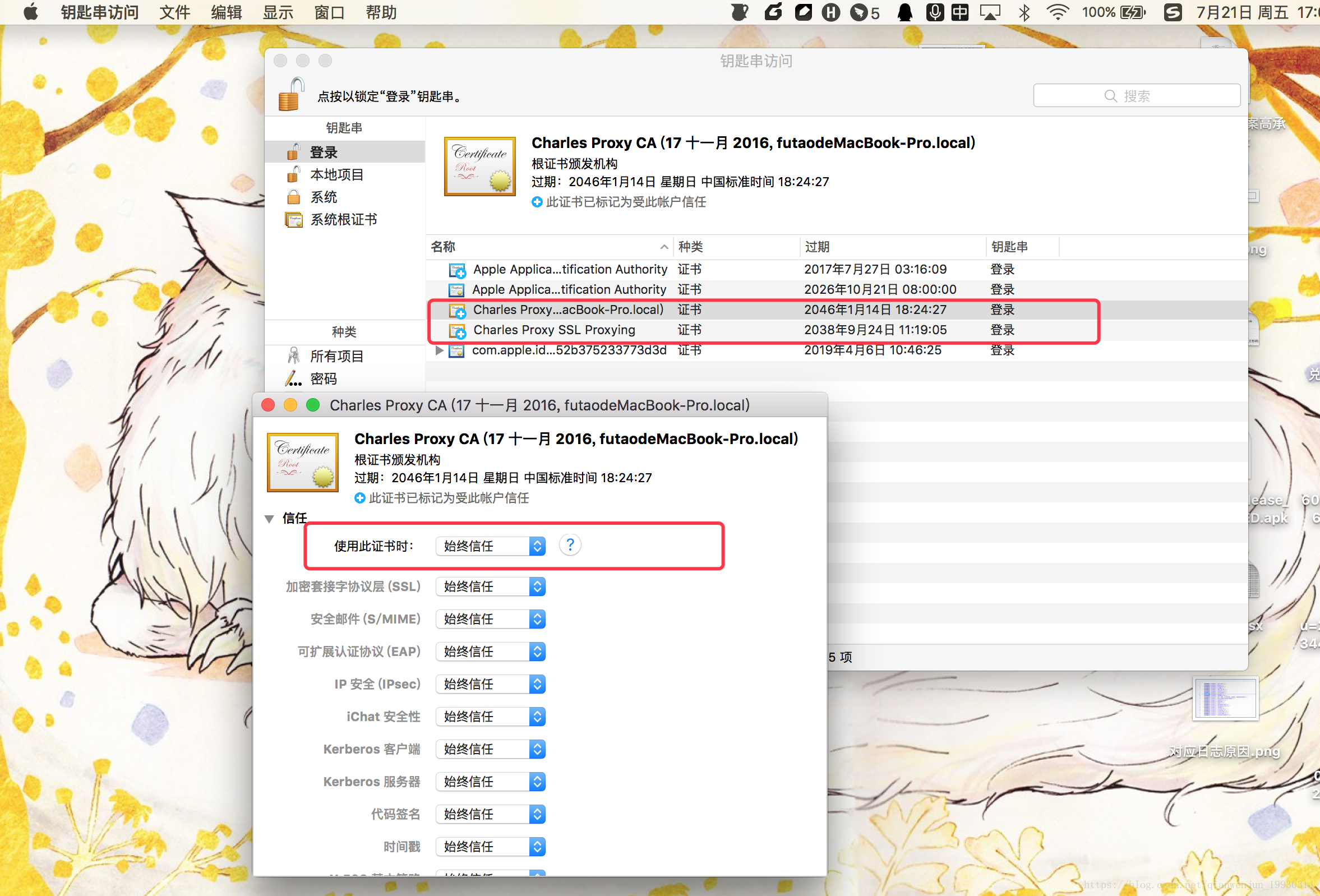Open the 文件 menu
Image resolution: width=1320 pixels, height=896 pixels.
pyautogui.click(x=174, y=12)
